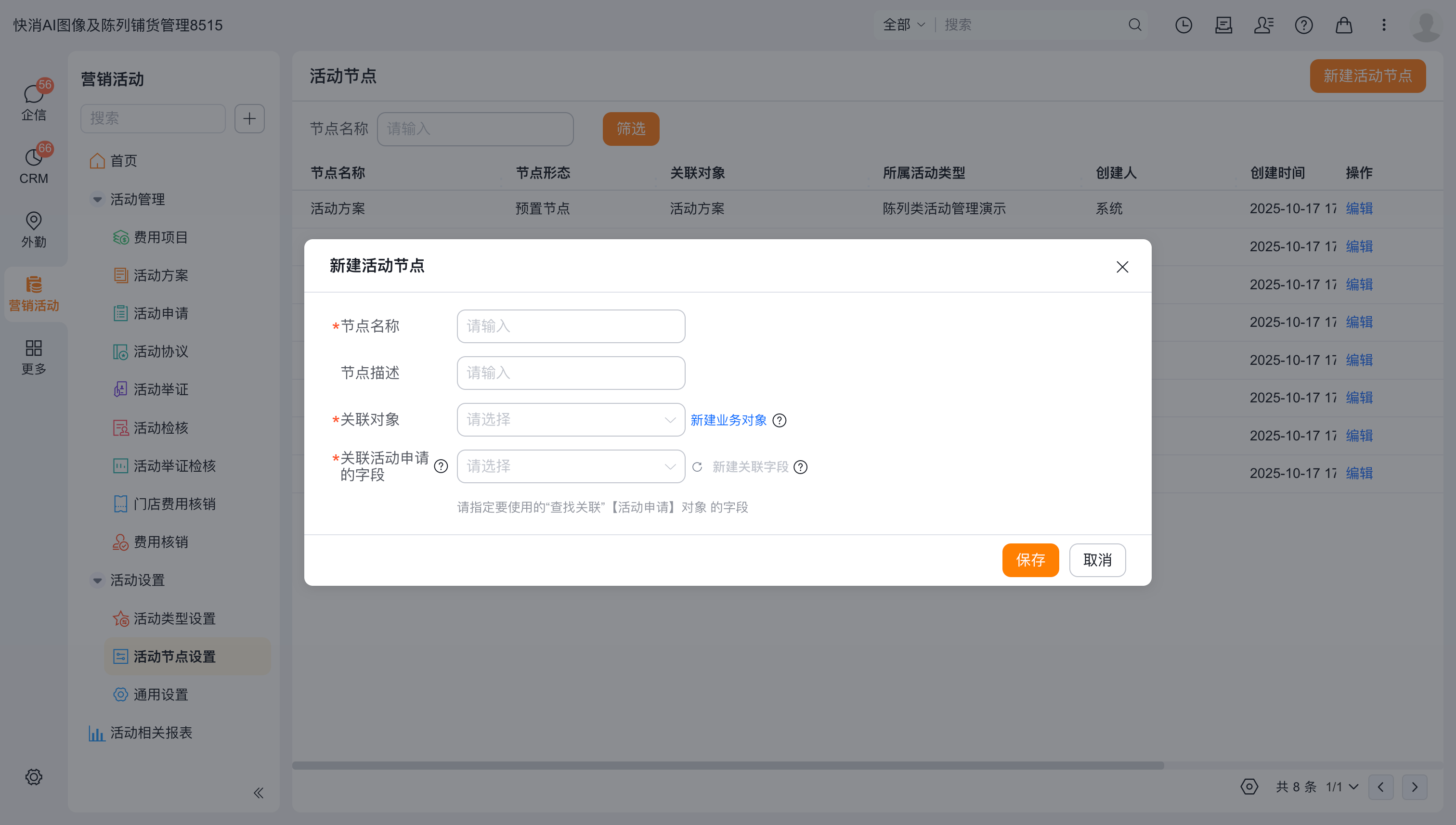Open the contacts icon in top bar
Screen dimensions: 1456x825
coord(1263,25)
